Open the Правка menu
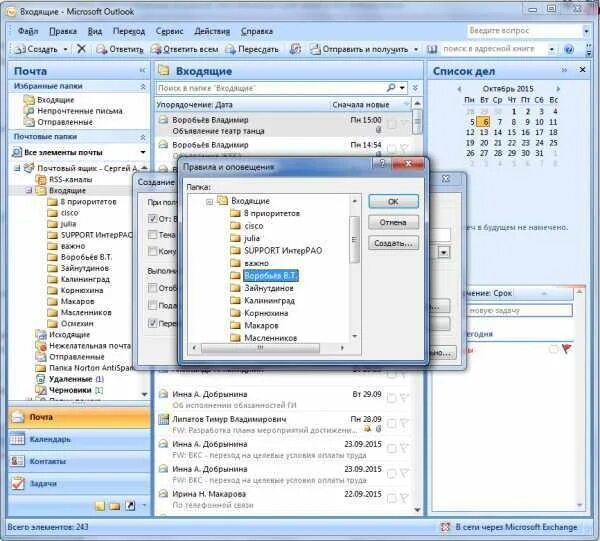Screen dimensions: 600x541 pos(63,31)
